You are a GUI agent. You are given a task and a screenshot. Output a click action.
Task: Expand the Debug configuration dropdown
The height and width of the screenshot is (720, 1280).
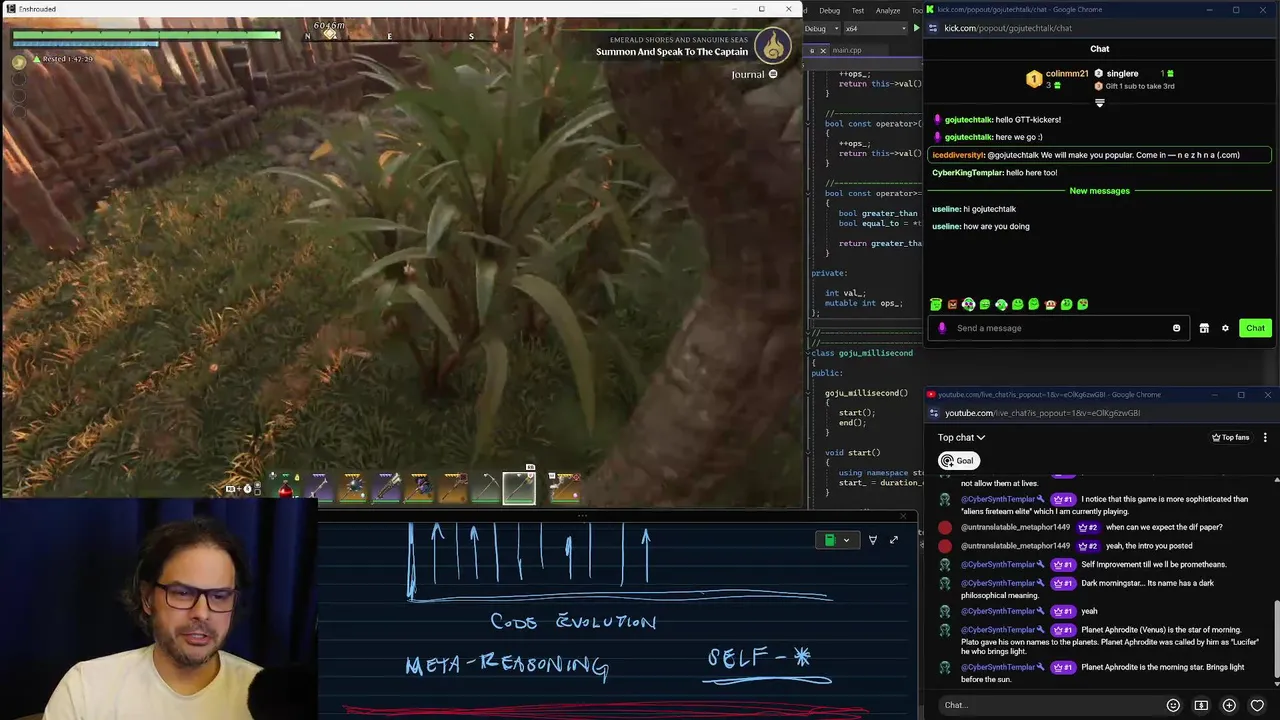click(822, 29)
